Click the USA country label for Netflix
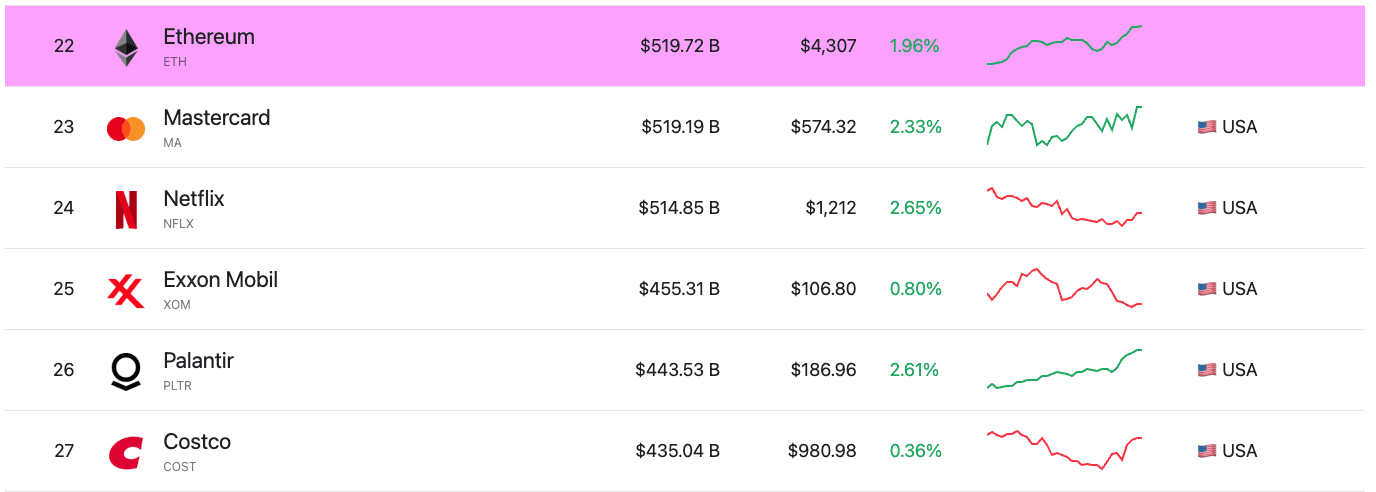The height and width of the screenshot is (492, 1376). pos(1240,208)
